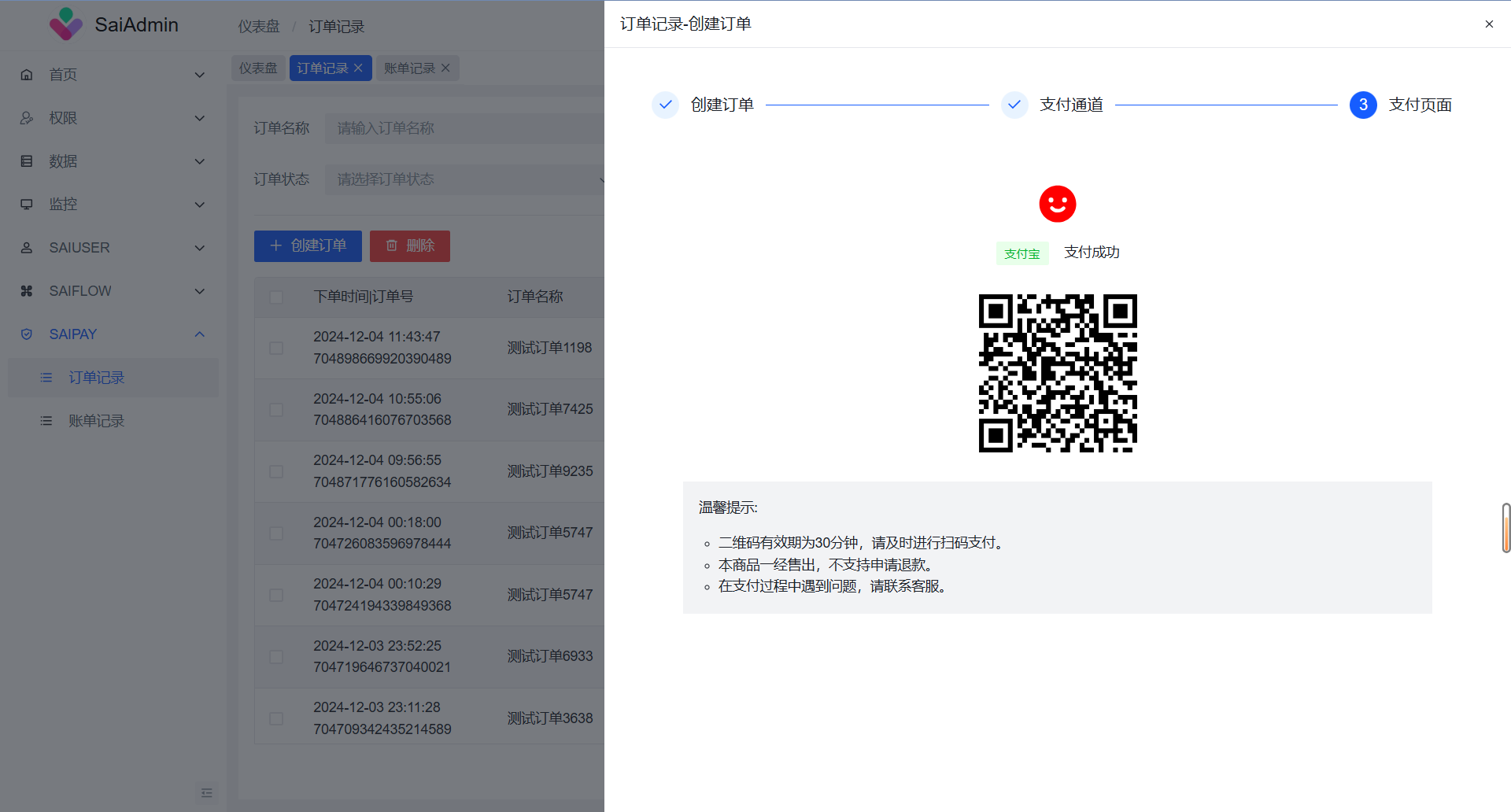1511x812 pixels.
Task: Click the red smiley payment status icon
Action: [1057, 205]
